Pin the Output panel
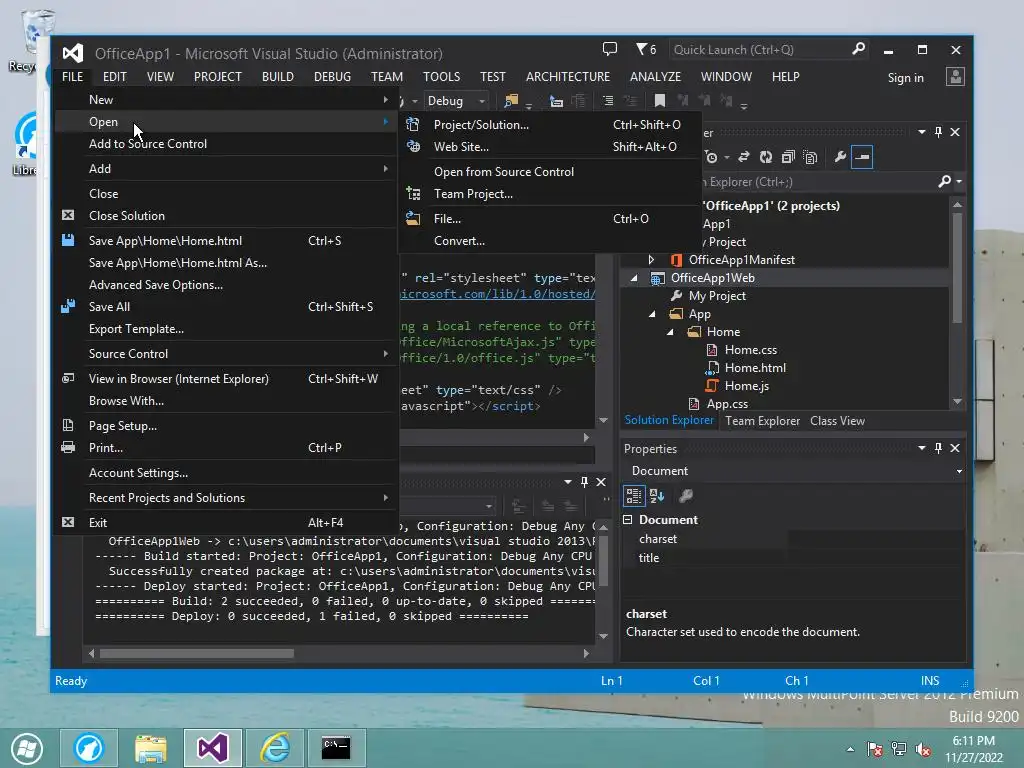Image resolution: width=1024 pixels, height=768 pixels. click(584, 482)
